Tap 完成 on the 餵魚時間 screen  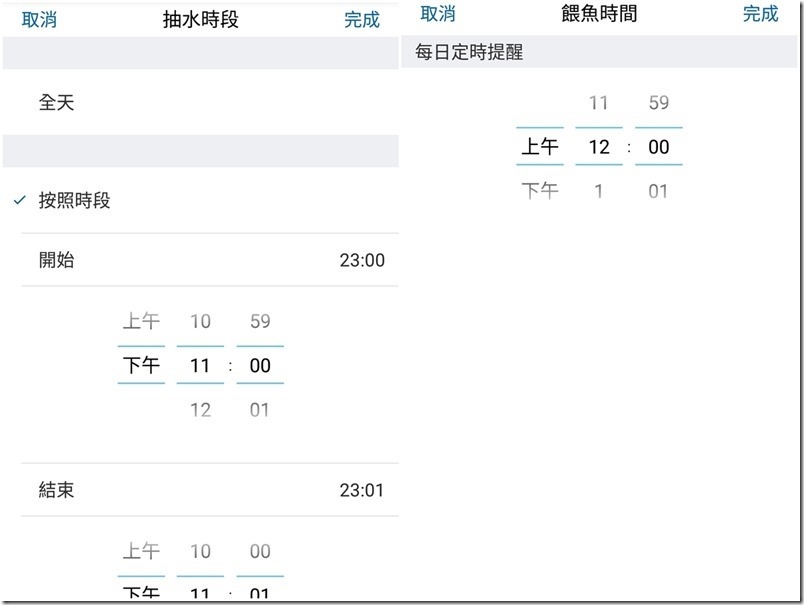[760, 14]
